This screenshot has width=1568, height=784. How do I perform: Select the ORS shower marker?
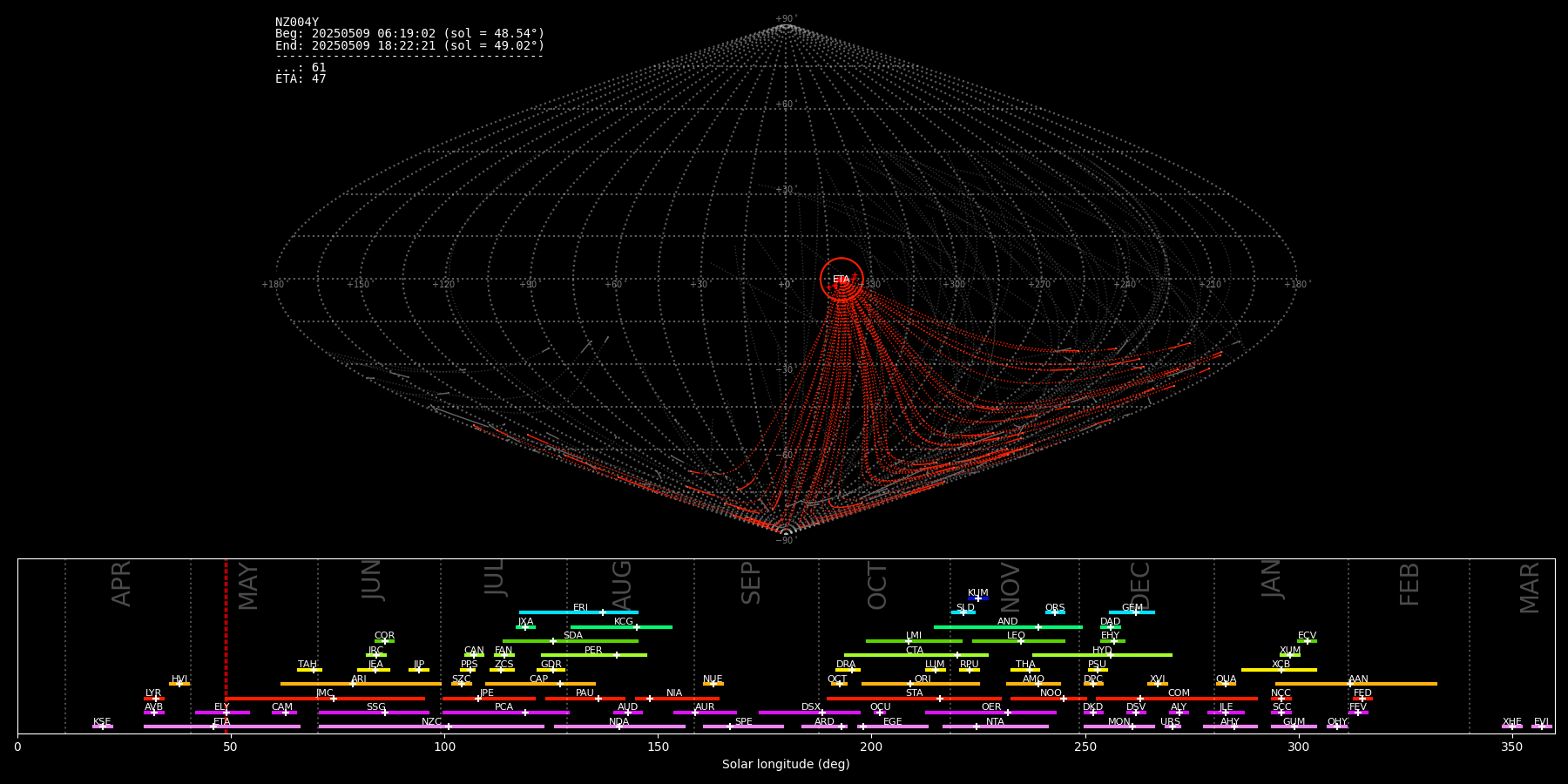pos(1055,612)
